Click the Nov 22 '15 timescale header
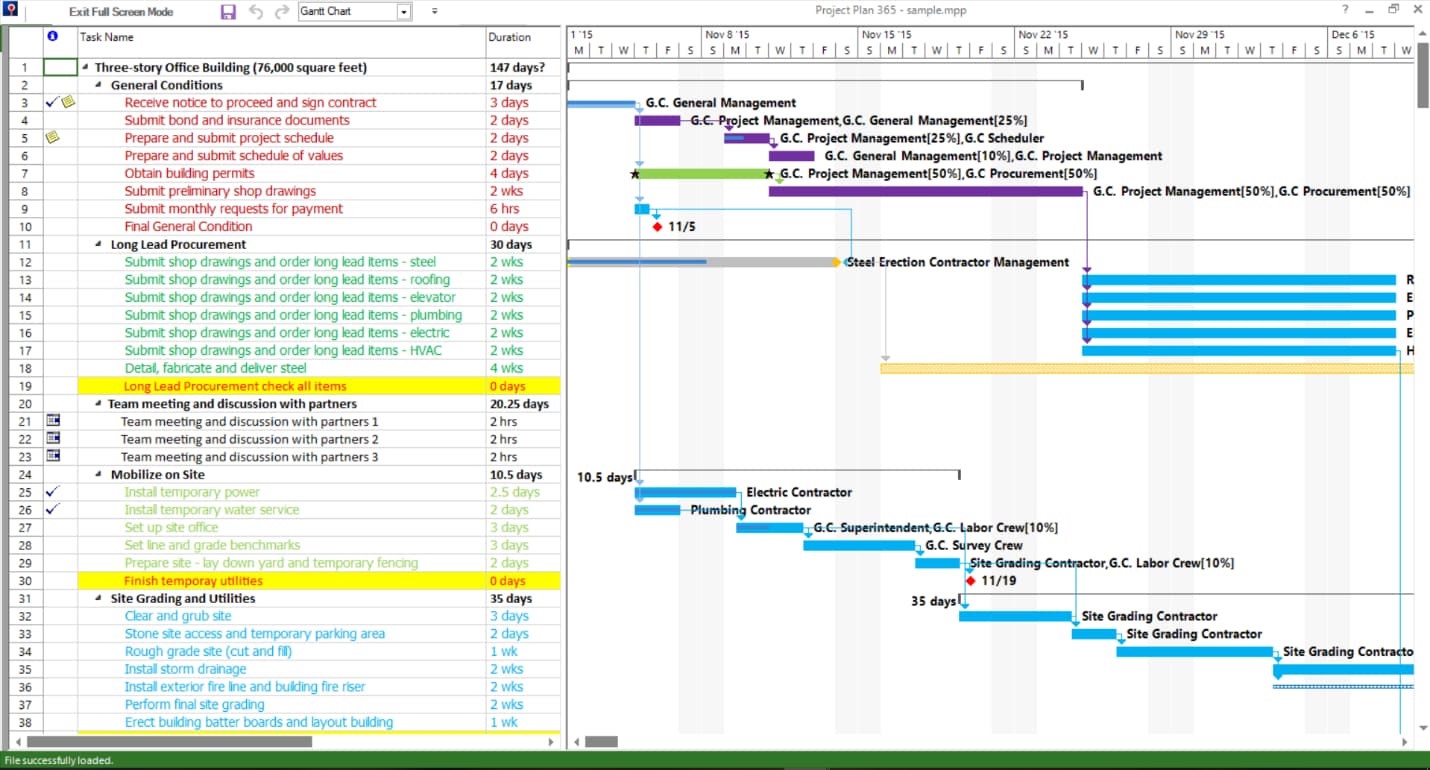1430x770 pixels. coord(1093,34)
